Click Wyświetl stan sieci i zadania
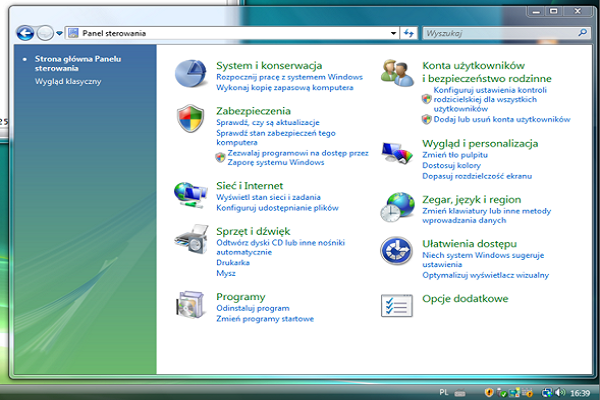 click(x=268, y=197)
